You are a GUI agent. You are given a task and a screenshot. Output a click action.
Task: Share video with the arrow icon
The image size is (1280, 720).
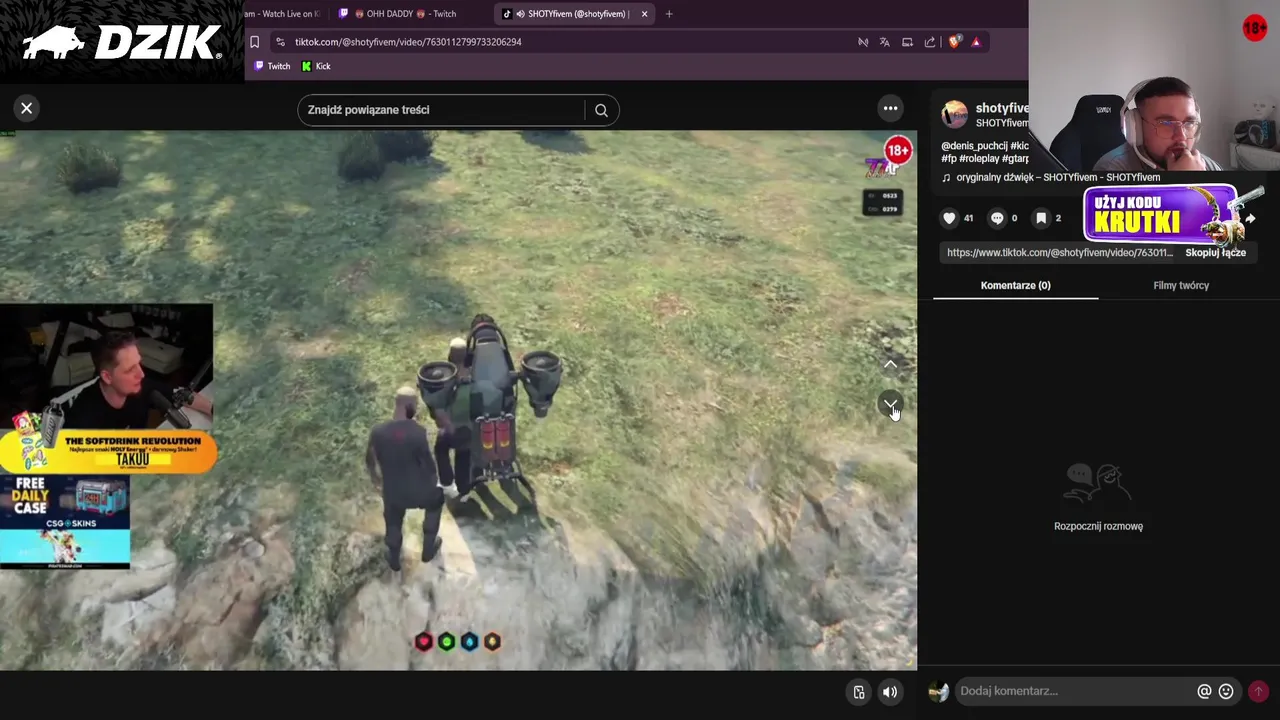(x=1250, y=218)
